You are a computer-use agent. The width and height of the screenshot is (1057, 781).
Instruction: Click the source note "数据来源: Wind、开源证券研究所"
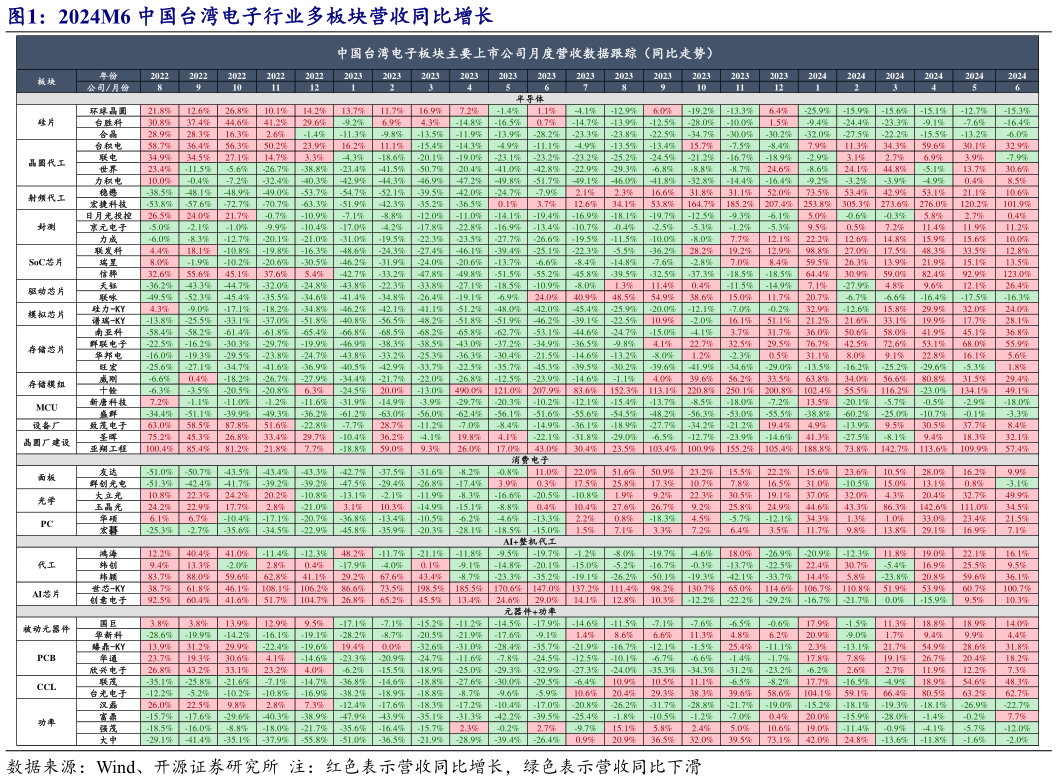pyautogui.click(x=143, y=767)
